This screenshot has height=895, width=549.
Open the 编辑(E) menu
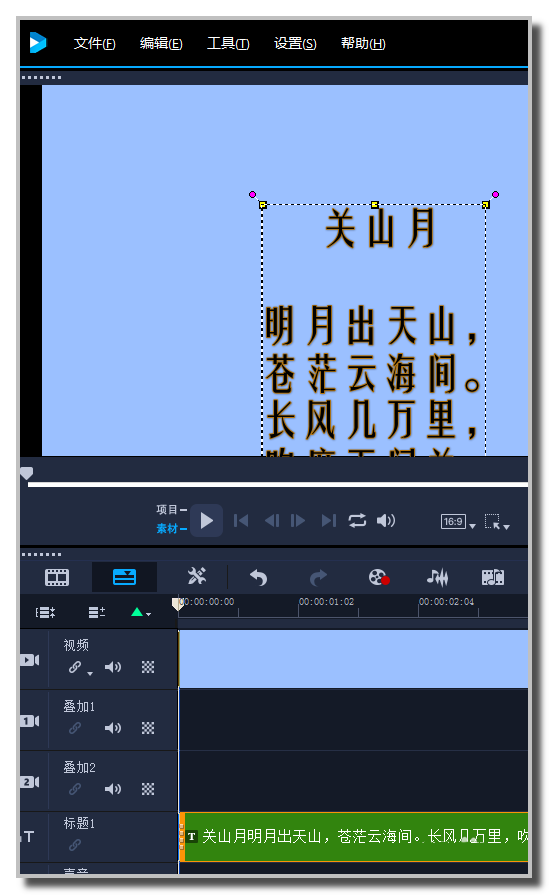pos(161,43)
